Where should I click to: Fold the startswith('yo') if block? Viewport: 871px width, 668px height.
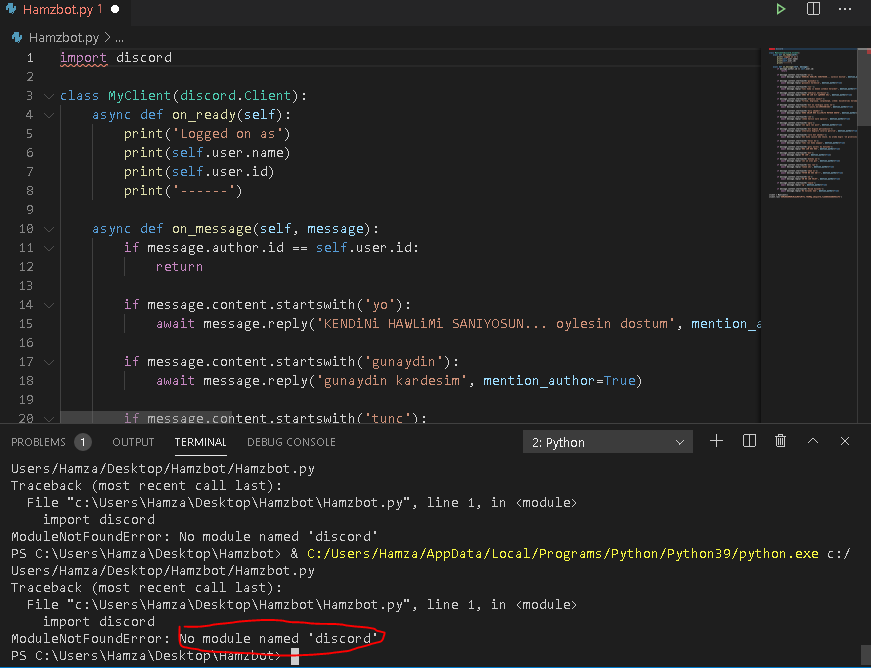pyautogui.click(x=48, y=305)
